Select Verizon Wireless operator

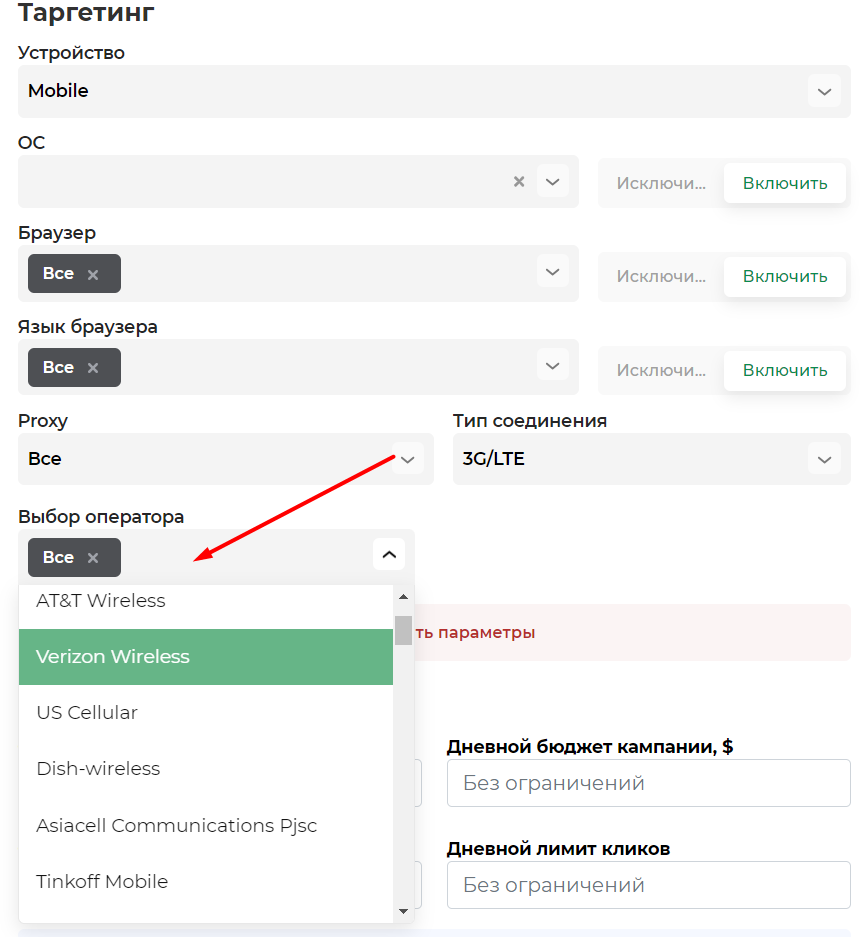point(206,657)
